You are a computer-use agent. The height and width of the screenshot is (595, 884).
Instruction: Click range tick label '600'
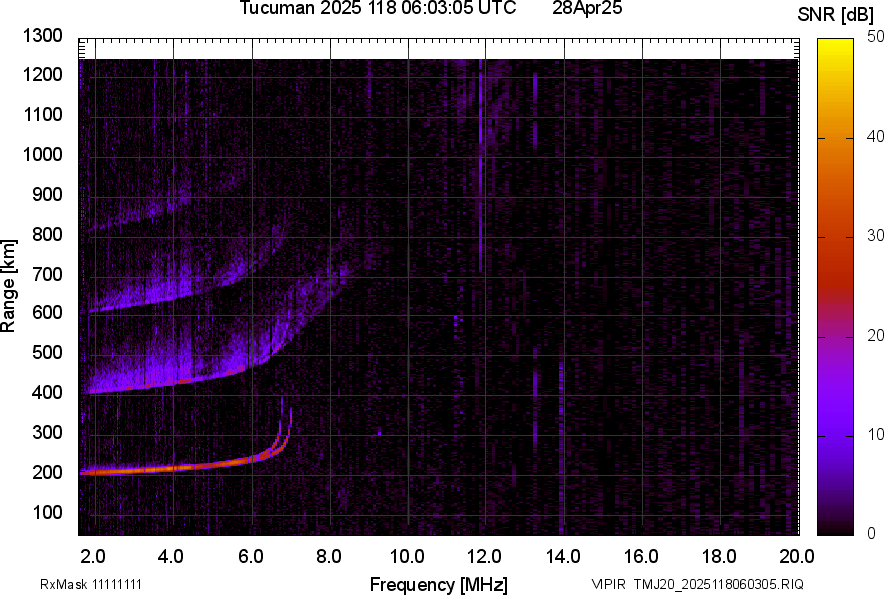[x=47, y=312]
